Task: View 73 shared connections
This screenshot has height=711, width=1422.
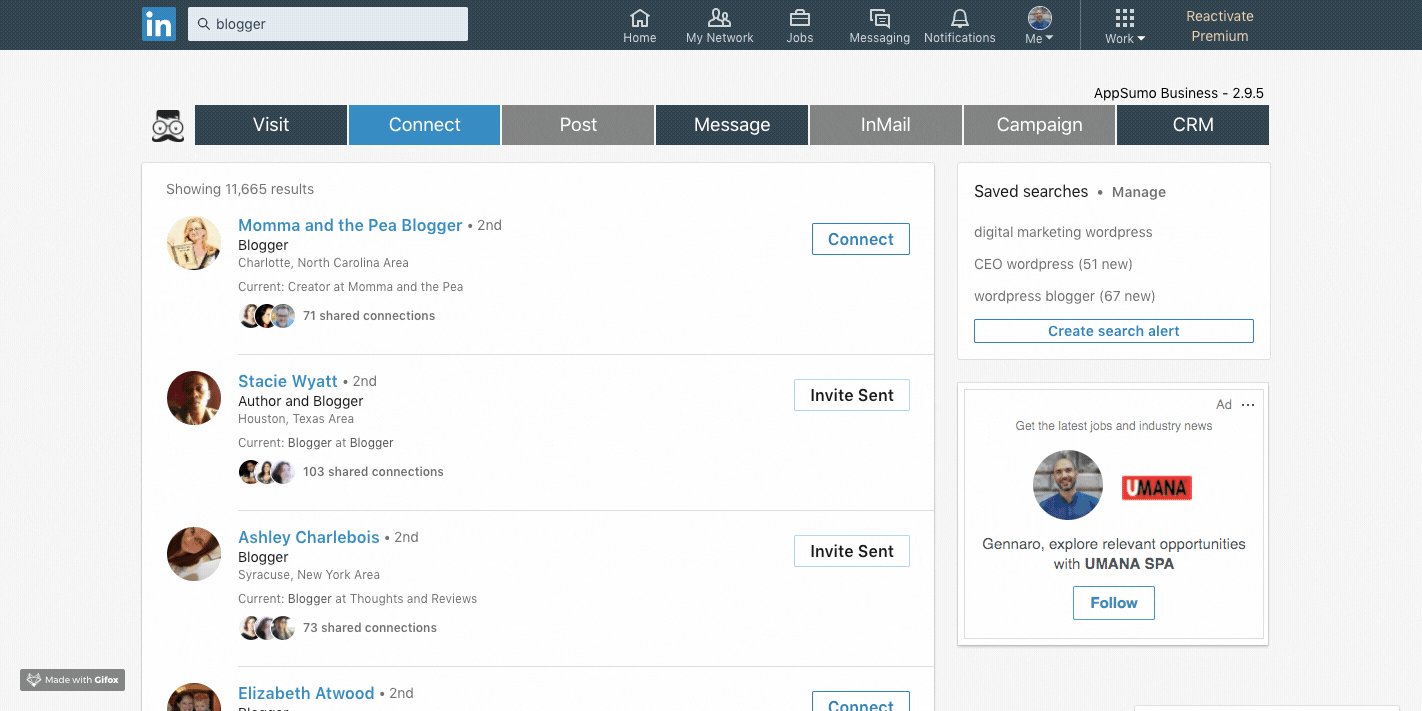Action: (x=370, y=628)
